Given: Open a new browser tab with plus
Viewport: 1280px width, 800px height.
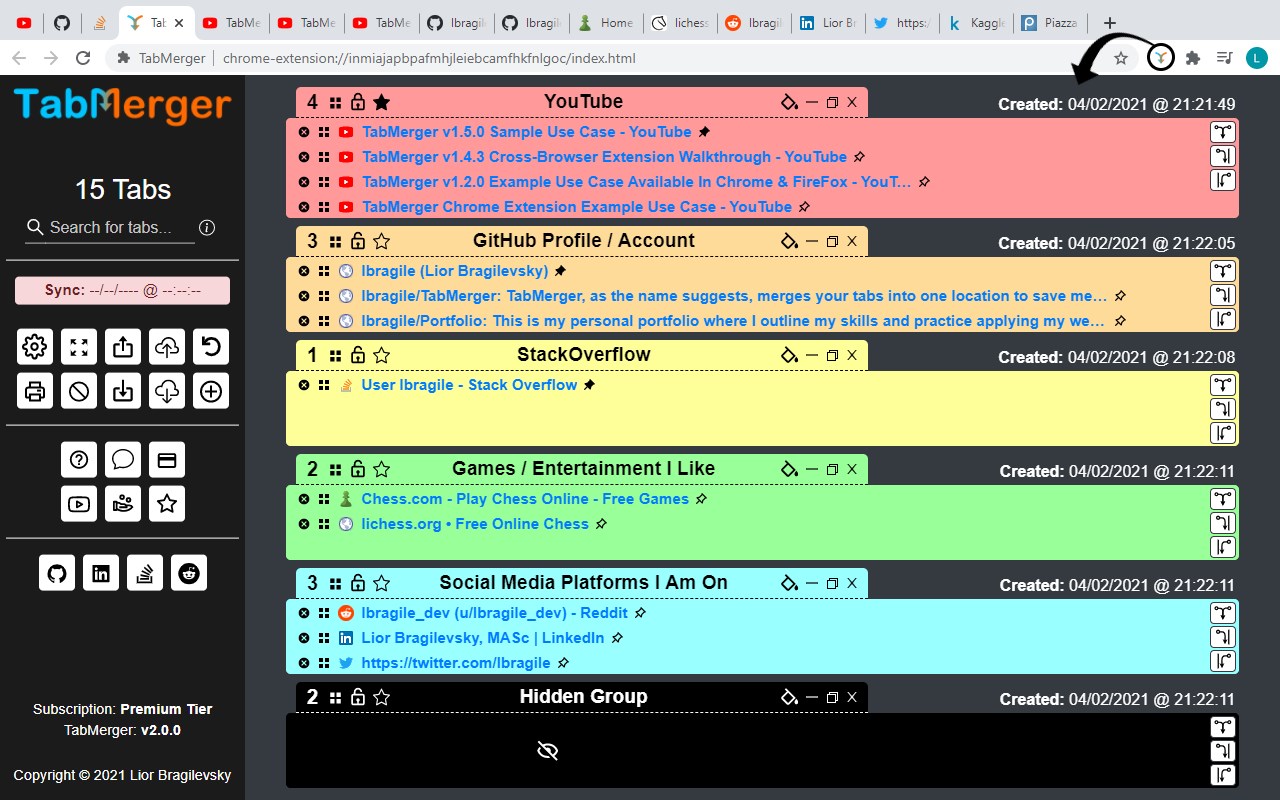Looking at the screenshot, I should 1110,23.
